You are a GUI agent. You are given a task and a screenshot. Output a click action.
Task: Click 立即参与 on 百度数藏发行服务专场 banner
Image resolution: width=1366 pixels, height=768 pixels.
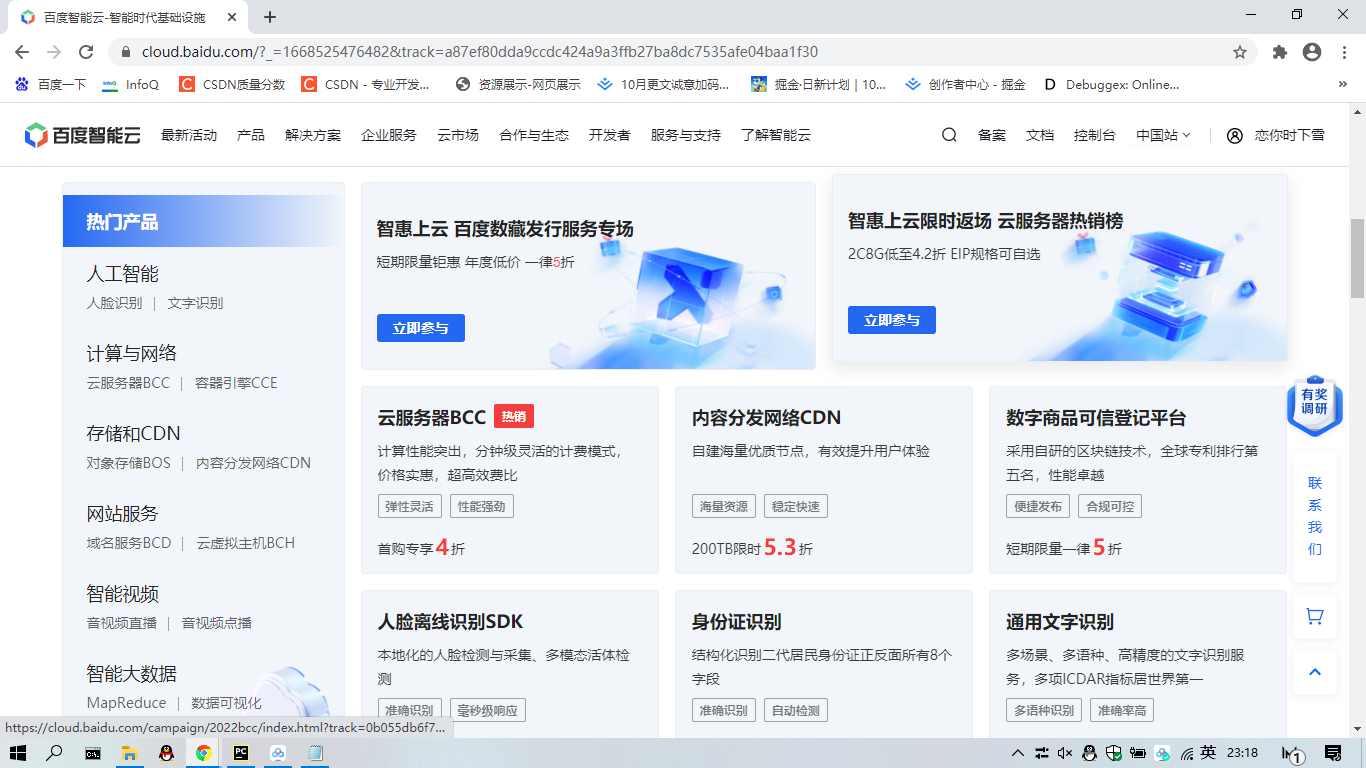click(421, 328)
